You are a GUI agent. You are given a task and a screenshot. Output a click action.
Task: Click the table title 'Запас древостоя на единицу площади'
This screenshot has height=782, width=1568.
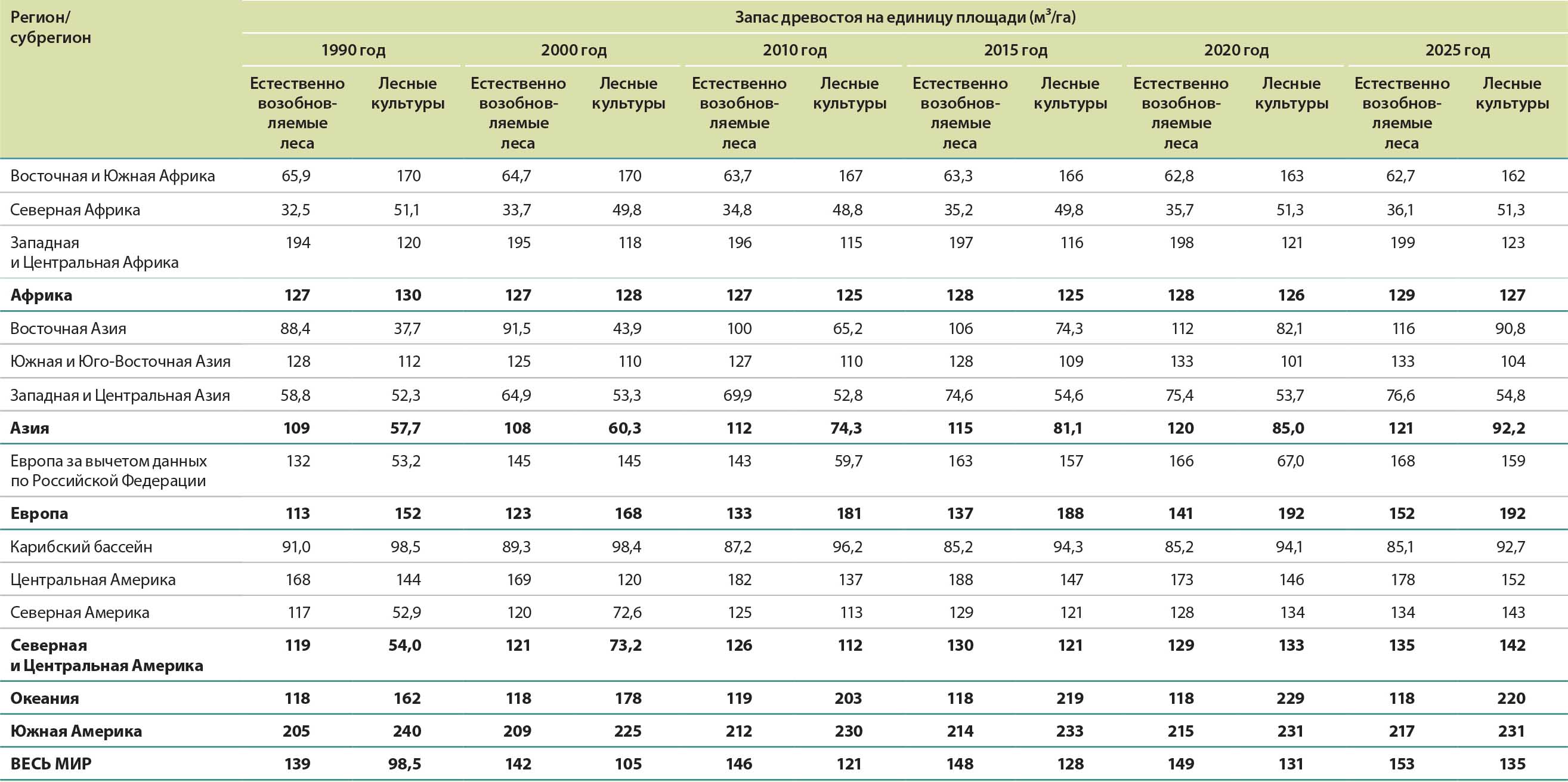click(x=905, y=17)
